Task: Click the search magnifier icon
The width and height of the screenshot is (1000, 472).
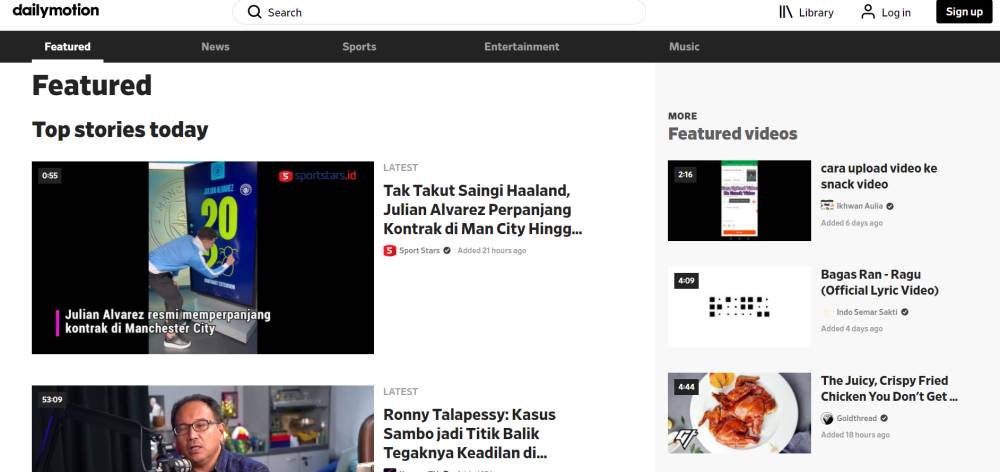Action: point(254,12)
